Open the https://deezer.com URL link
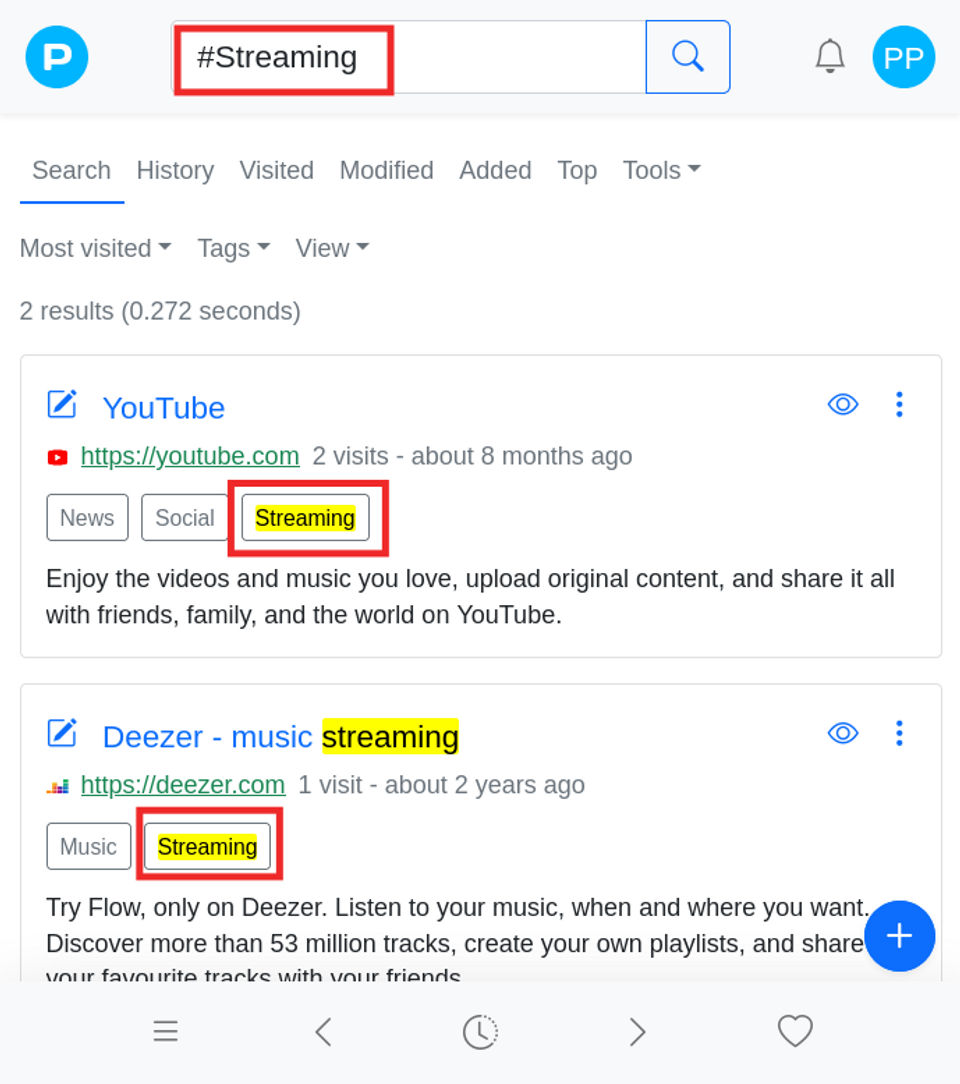 click(183, 785)
